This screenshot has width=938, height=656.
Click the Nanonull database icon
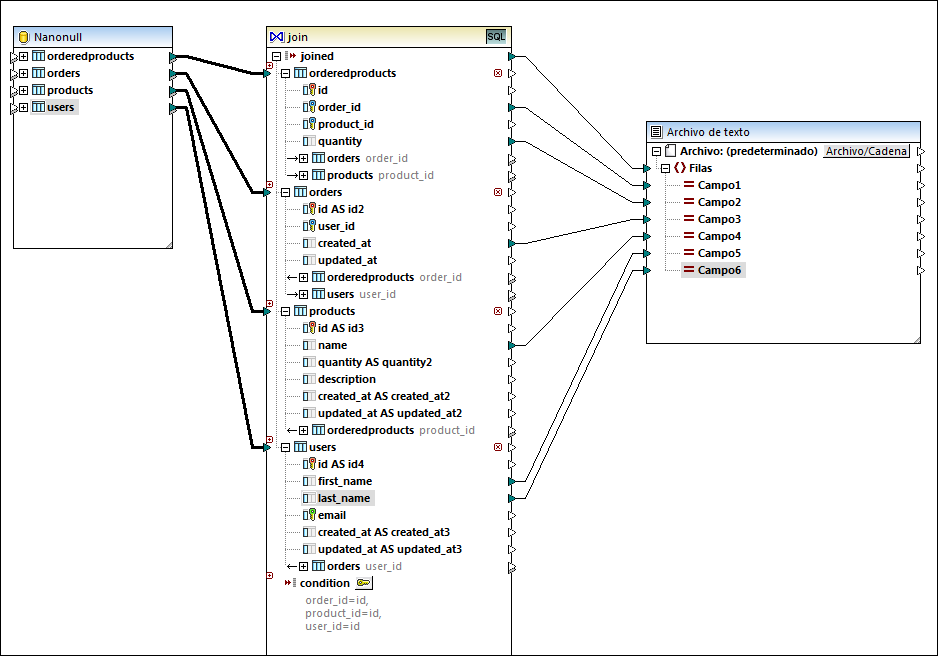(x=24, y=37)
